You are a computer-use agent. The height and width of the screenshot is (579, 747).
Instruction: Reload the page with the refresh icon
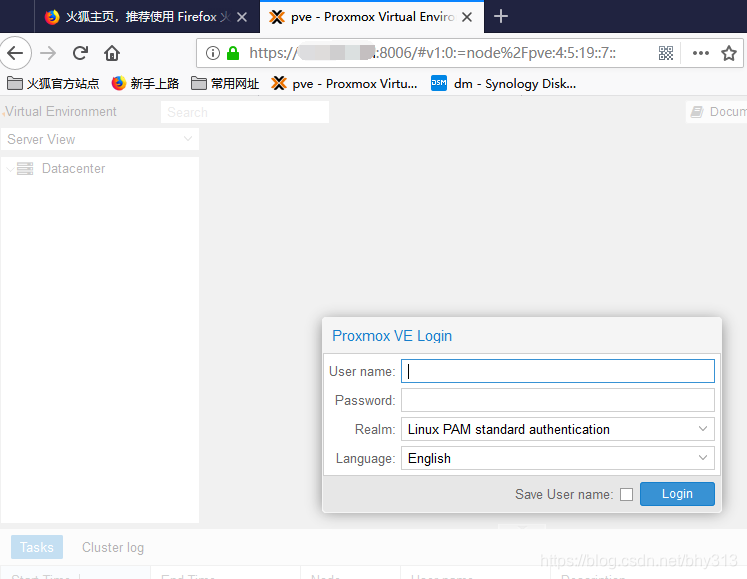pyautogui.click(x=80, y=53)
